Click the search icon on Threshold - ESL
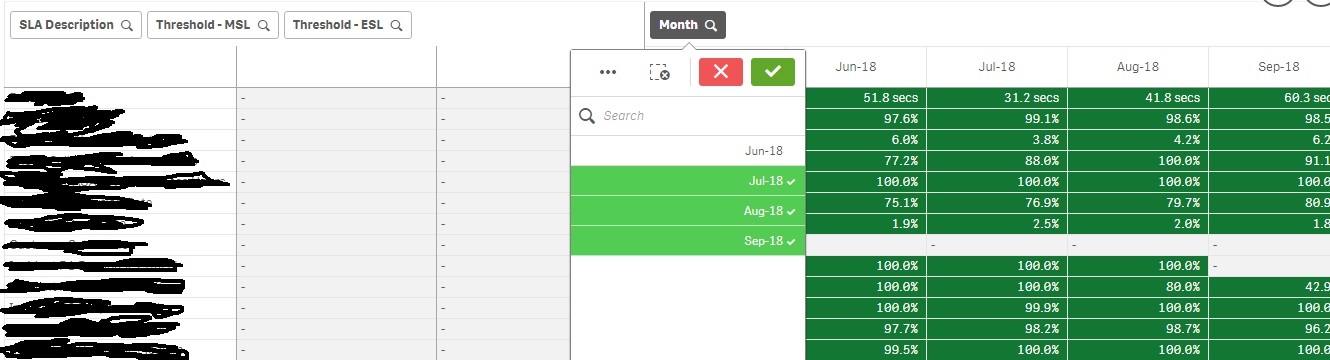The width and height of the screenshot is (1330, 360). click(x=396, y=26)
